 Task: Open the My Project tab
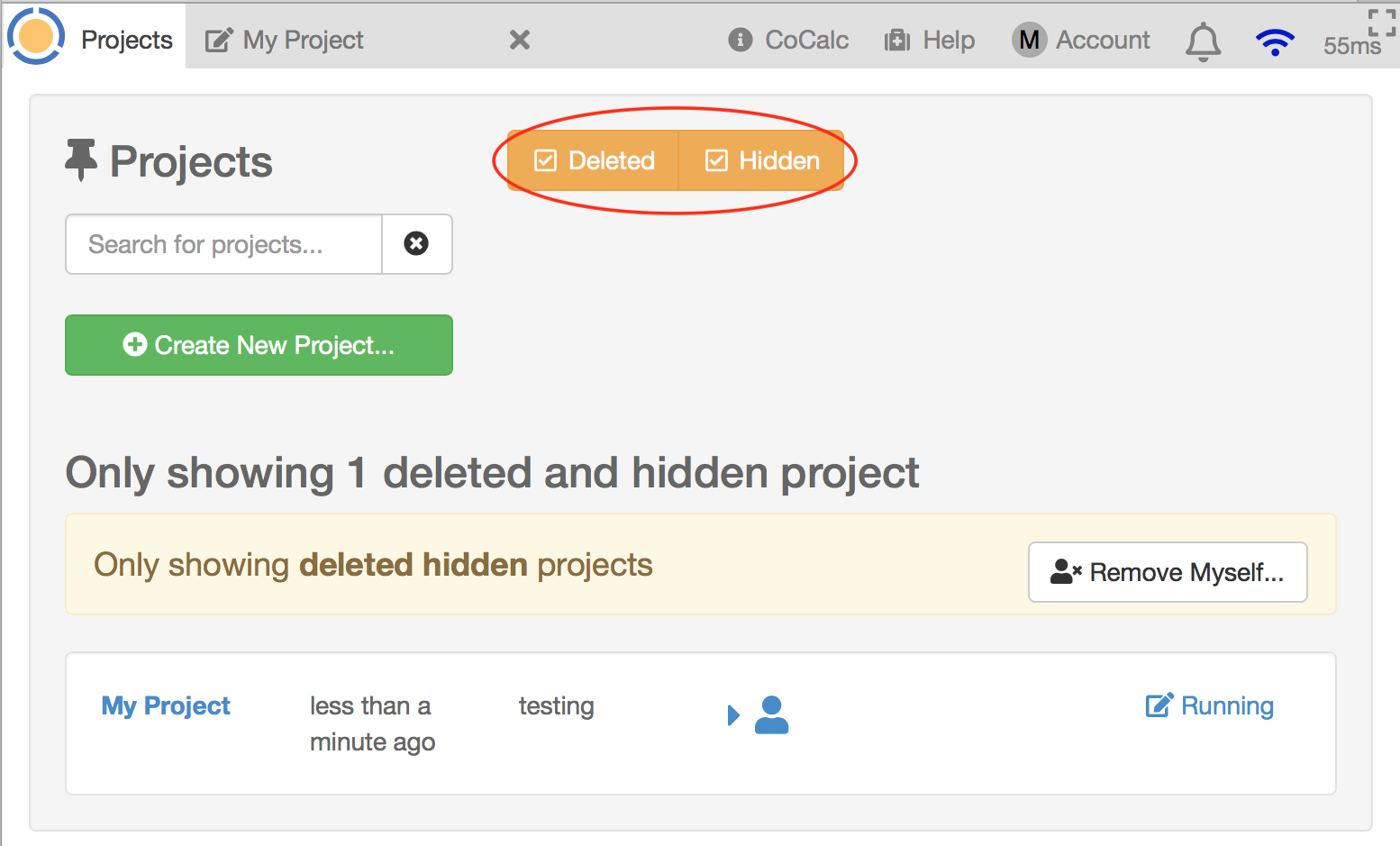tap(303, 40)
